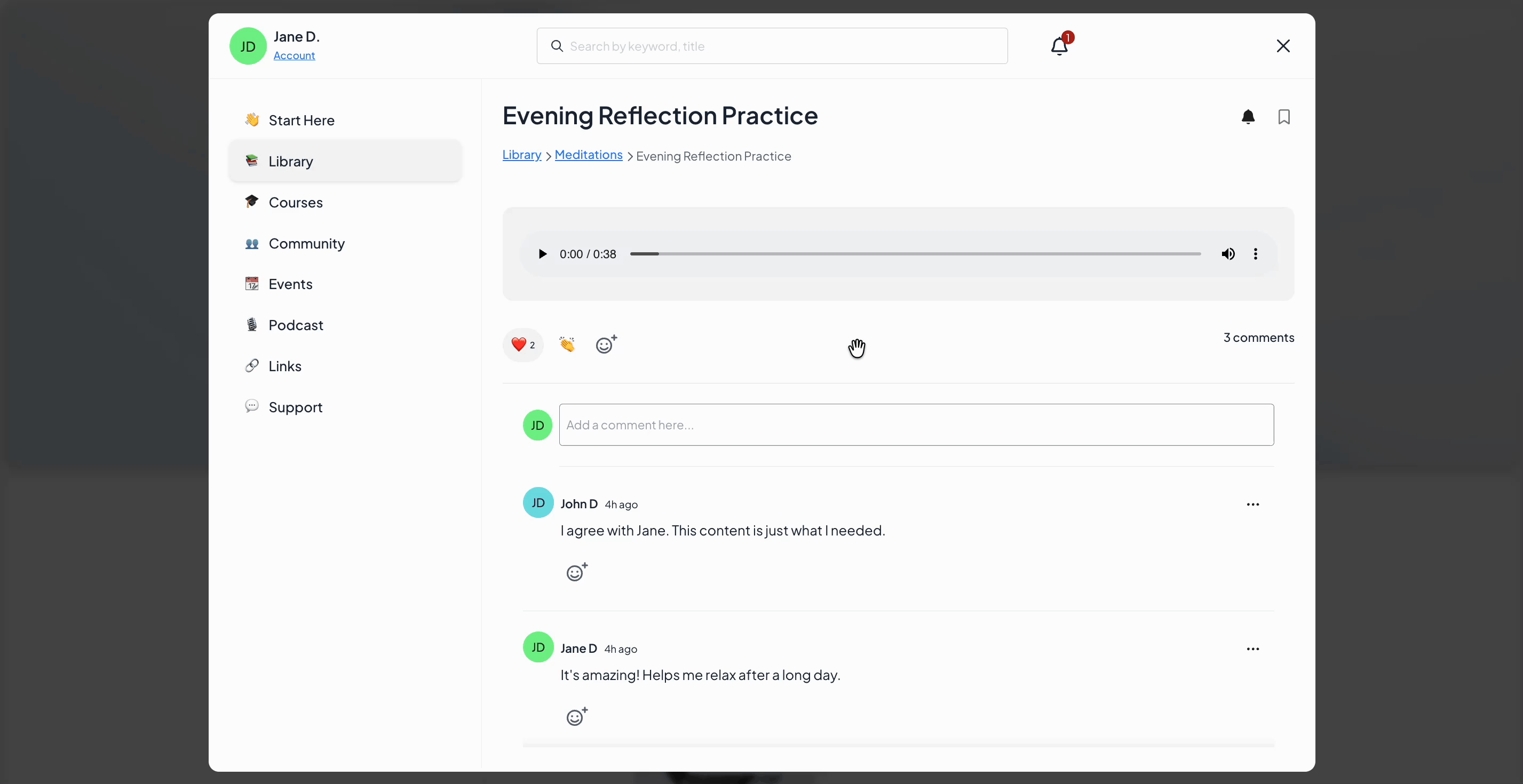The width and height of the screenshot is (1523, 784).
Task: Click the search by keyword field
Action: click(x=772, y=46)
